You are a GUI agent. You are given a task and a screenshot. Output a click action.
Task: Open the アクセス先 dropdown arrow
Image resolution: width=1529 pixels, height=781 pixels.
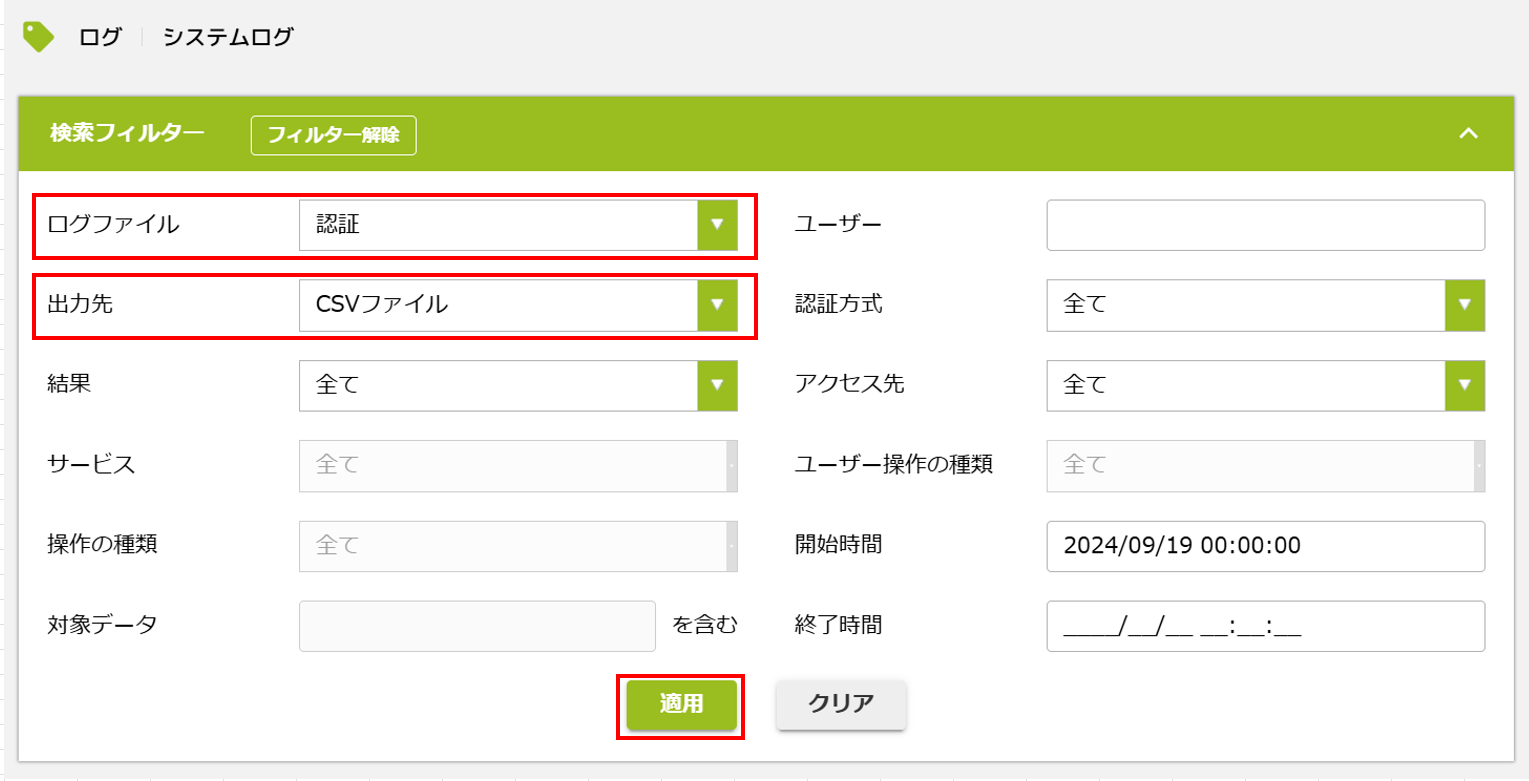tap(1465, 385)
